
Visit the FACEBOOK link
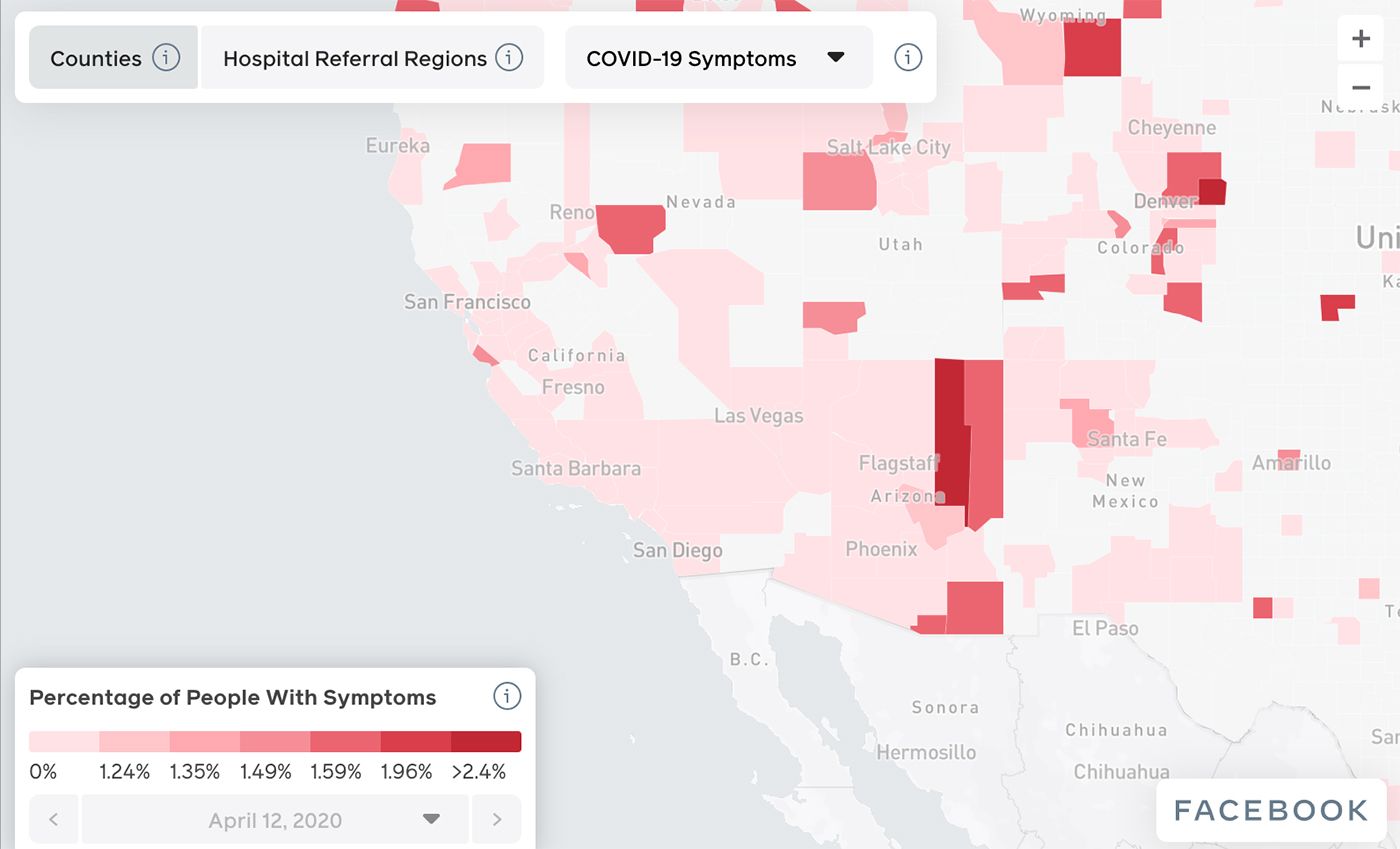[x=1270, y=810]
